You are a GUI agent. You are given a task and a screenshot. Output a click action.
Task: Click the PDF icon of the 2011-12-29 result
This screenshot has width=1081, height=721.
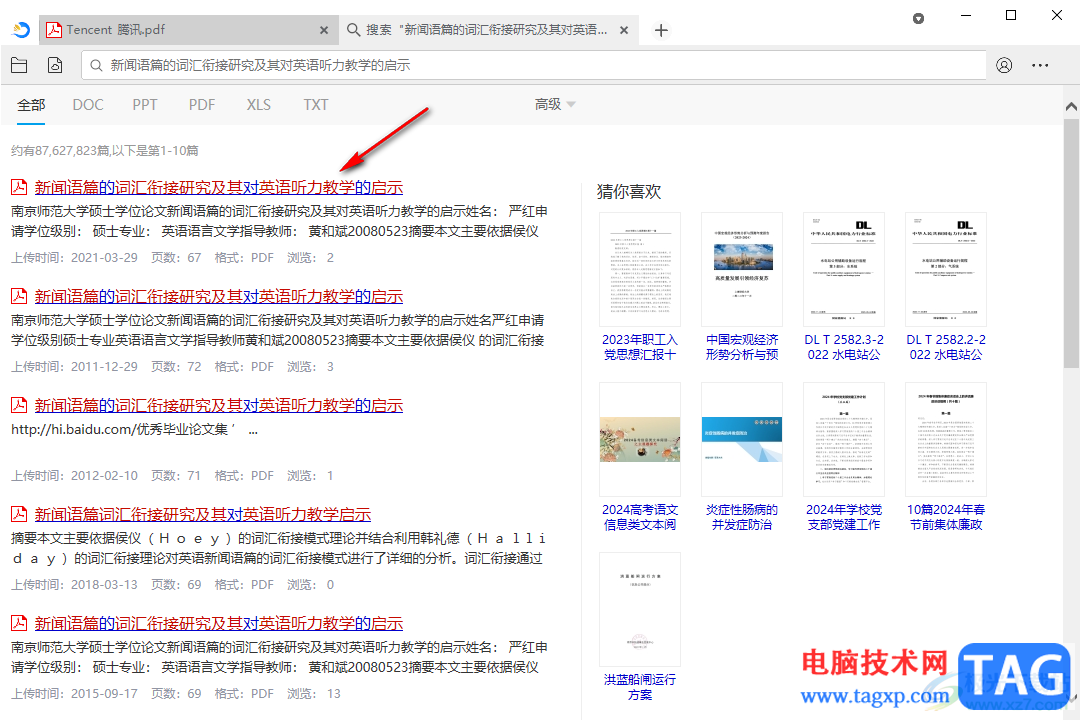19,296
